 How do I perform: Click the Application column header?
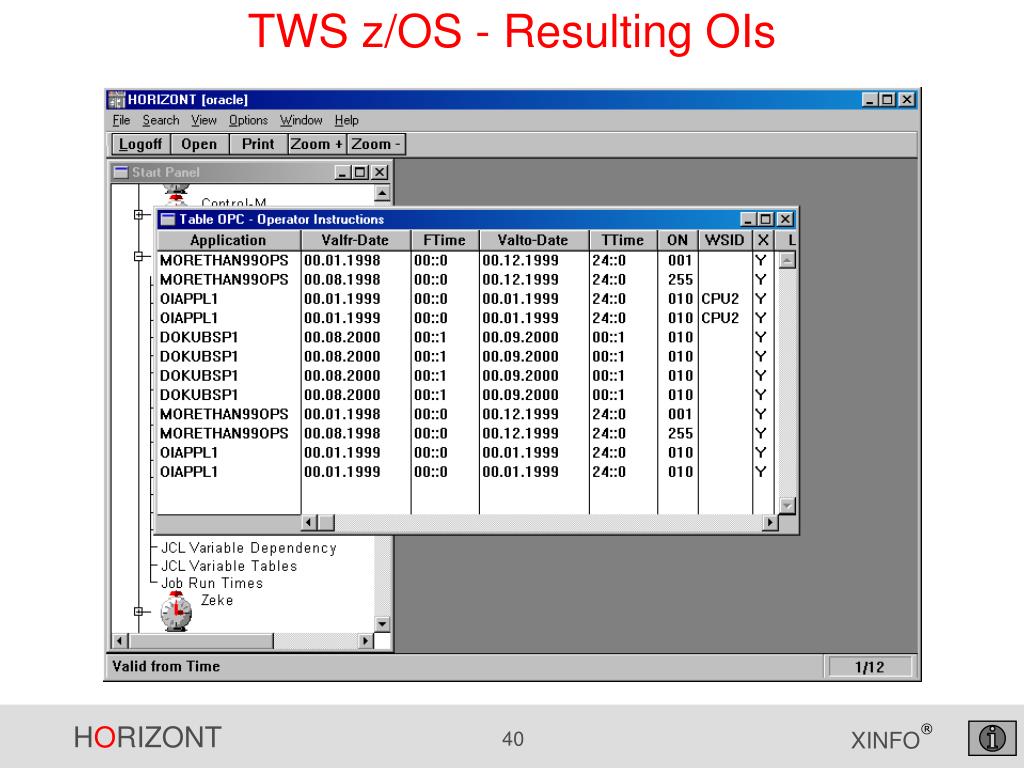point(229,240)
